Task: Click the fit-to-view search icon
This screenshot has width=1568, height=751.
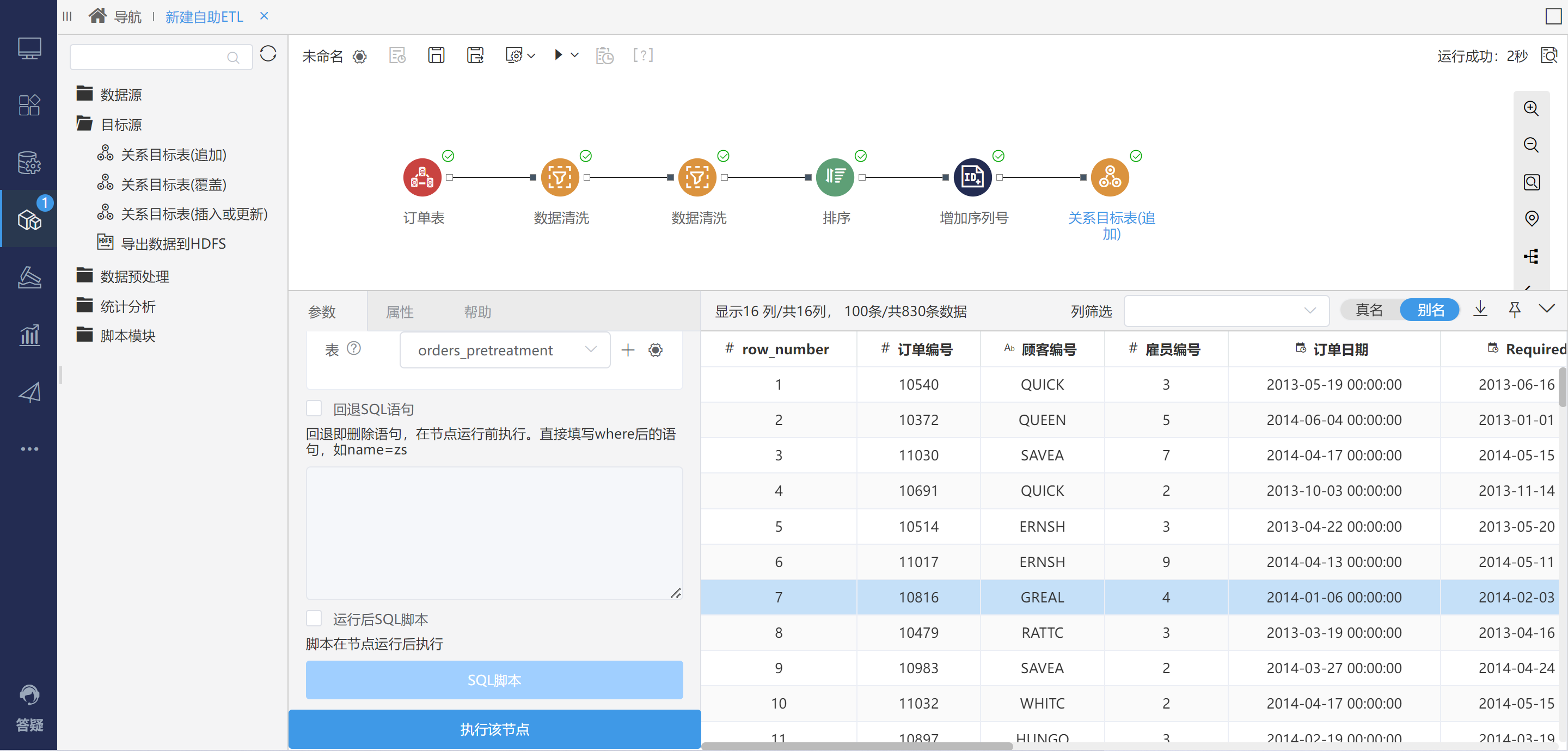Action: click(1531, 182)
